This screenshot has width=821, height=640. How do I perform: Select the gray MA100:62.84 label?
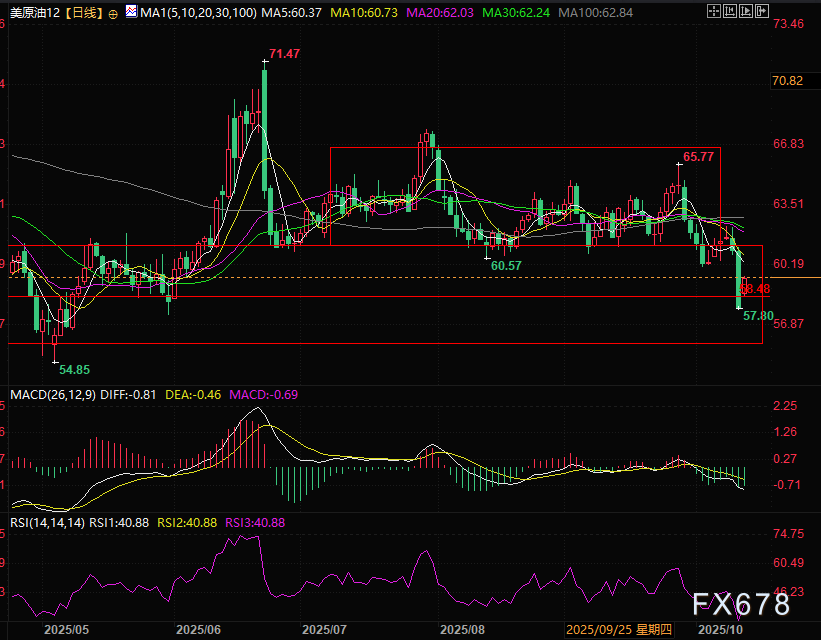point(596,13)
